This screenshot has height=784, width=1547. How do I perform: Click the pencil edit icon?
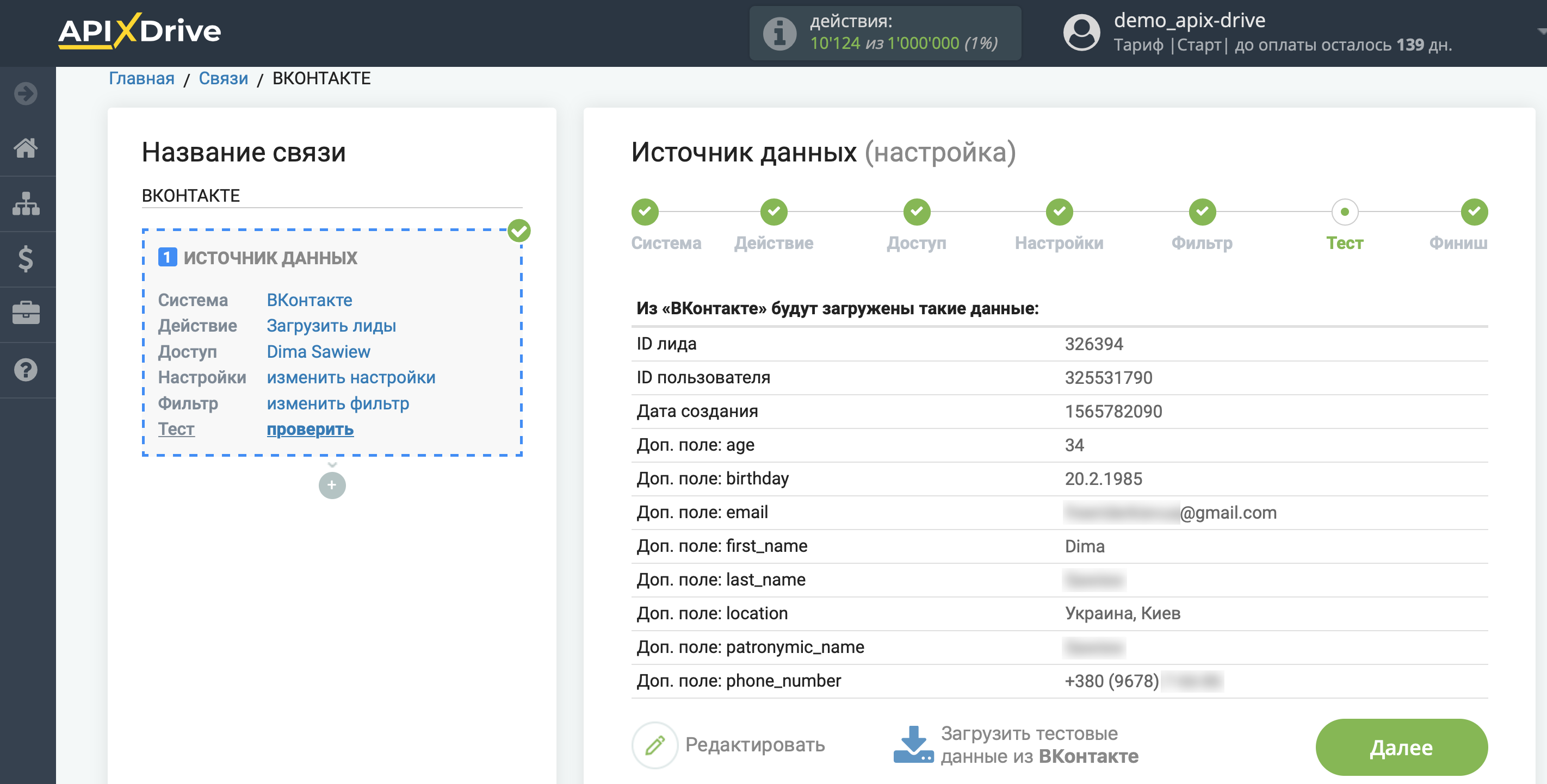654,745
